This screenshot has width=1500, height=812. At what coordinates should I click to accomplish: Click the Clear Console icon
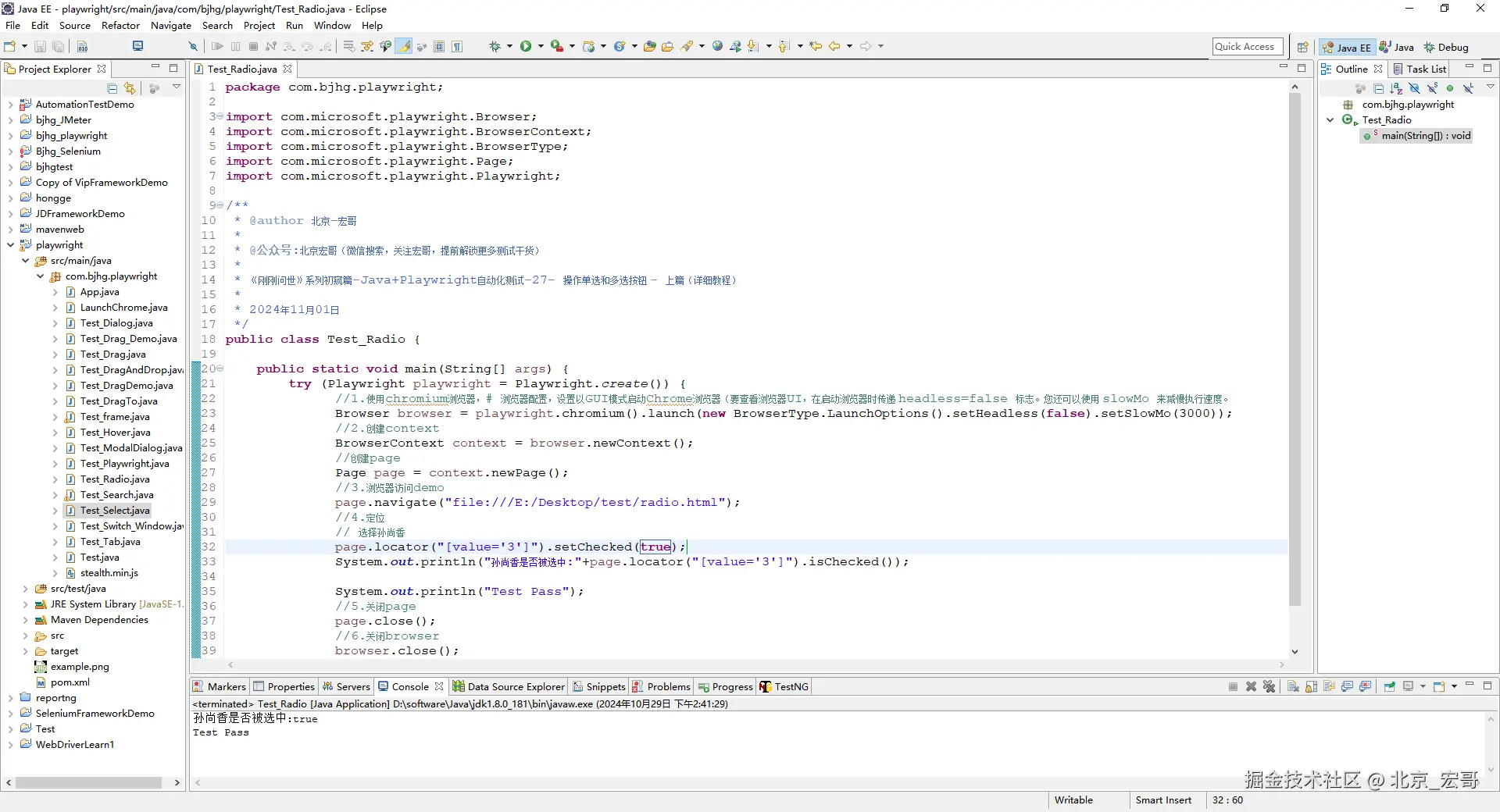click(x=1293, y=687)
